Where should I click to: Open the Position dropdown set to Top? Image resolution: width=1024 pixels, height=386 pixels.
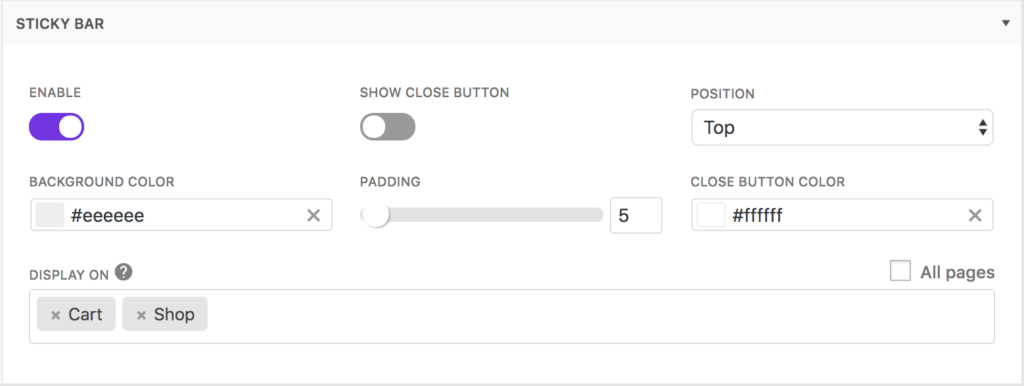coord(842,127)
